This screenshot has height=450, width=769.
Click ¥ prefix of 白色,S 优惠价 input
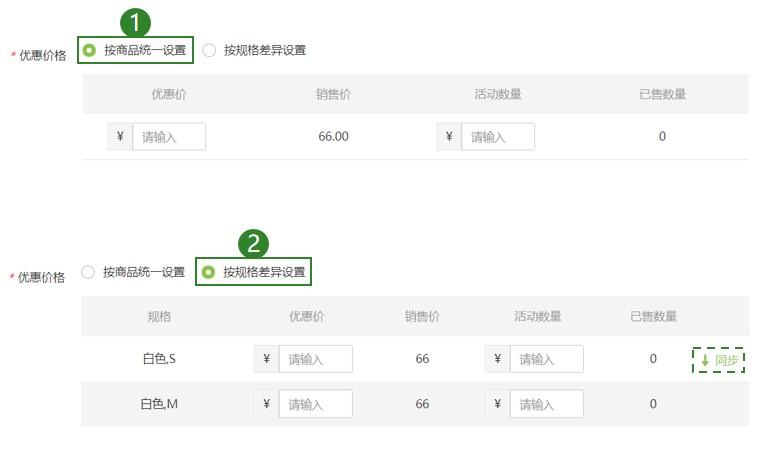[x=267, y=359]
